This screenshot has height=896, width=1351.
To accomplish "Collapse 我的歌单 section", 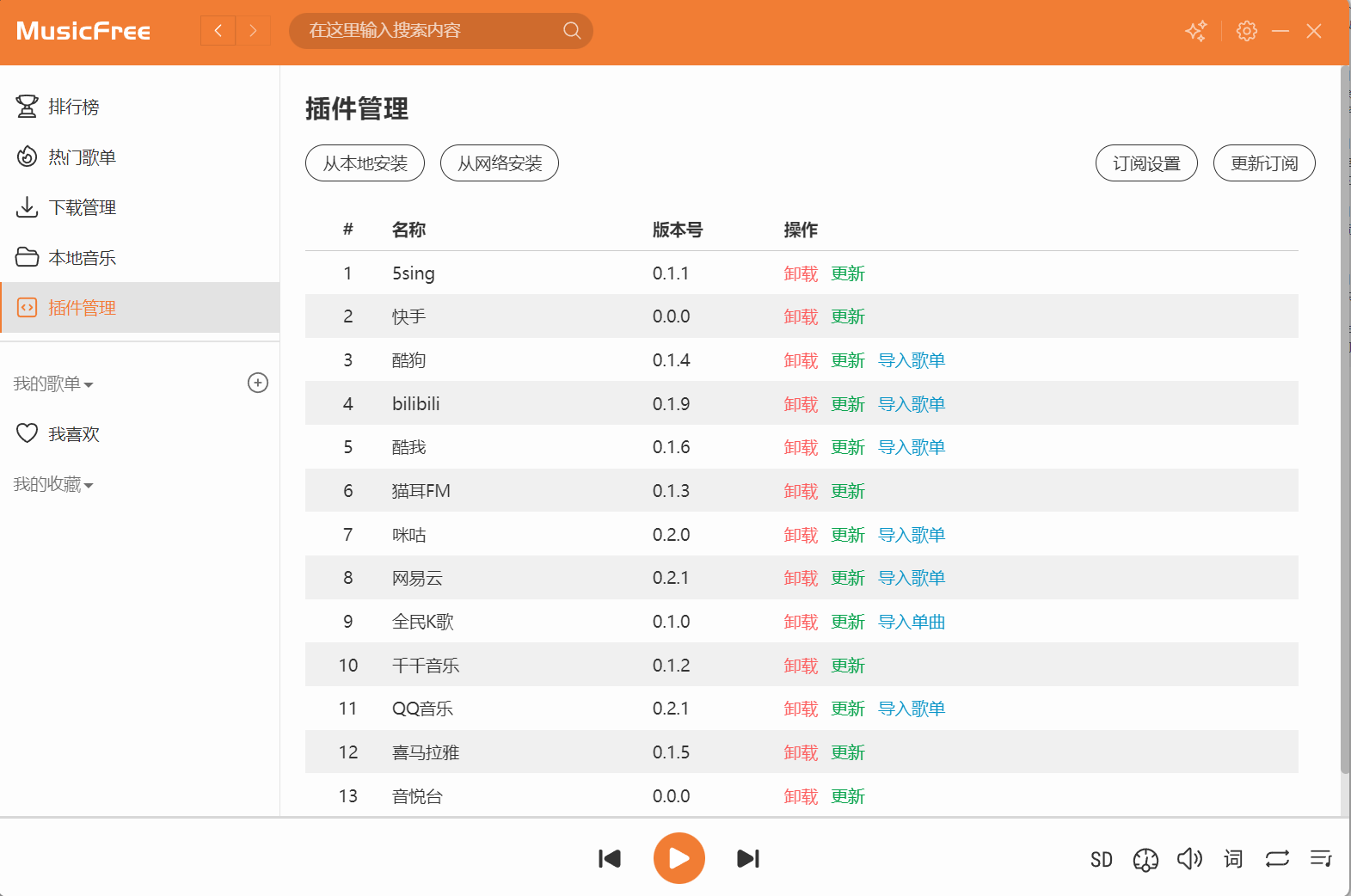I will tap(53, 384).
